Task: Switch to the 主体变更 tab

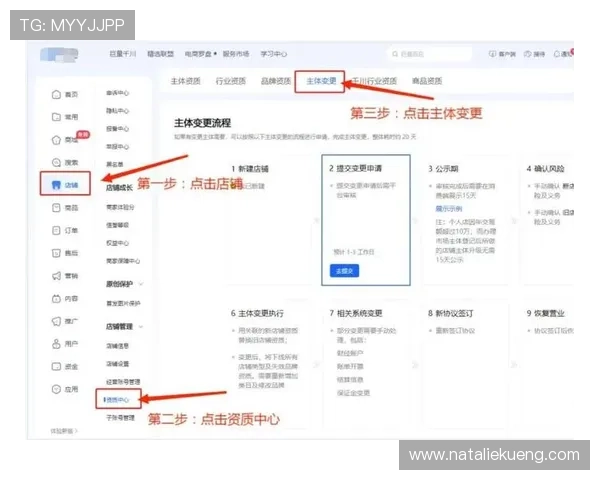Action: [321, 81]
